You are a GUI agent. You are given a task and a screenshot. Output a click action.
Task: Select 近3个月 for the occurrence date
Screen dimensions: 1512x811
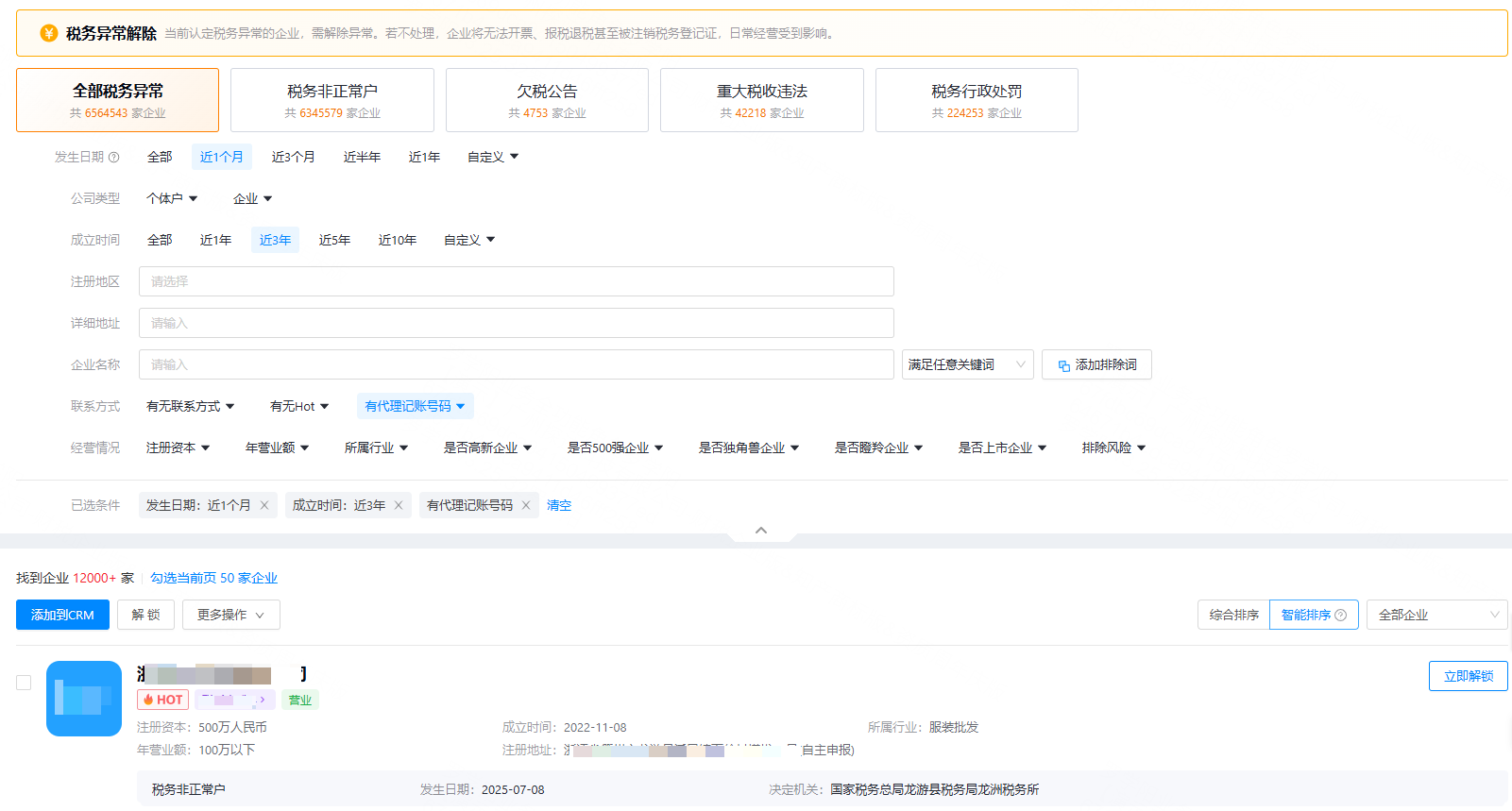pyautogui.click(x=293, y=158)
